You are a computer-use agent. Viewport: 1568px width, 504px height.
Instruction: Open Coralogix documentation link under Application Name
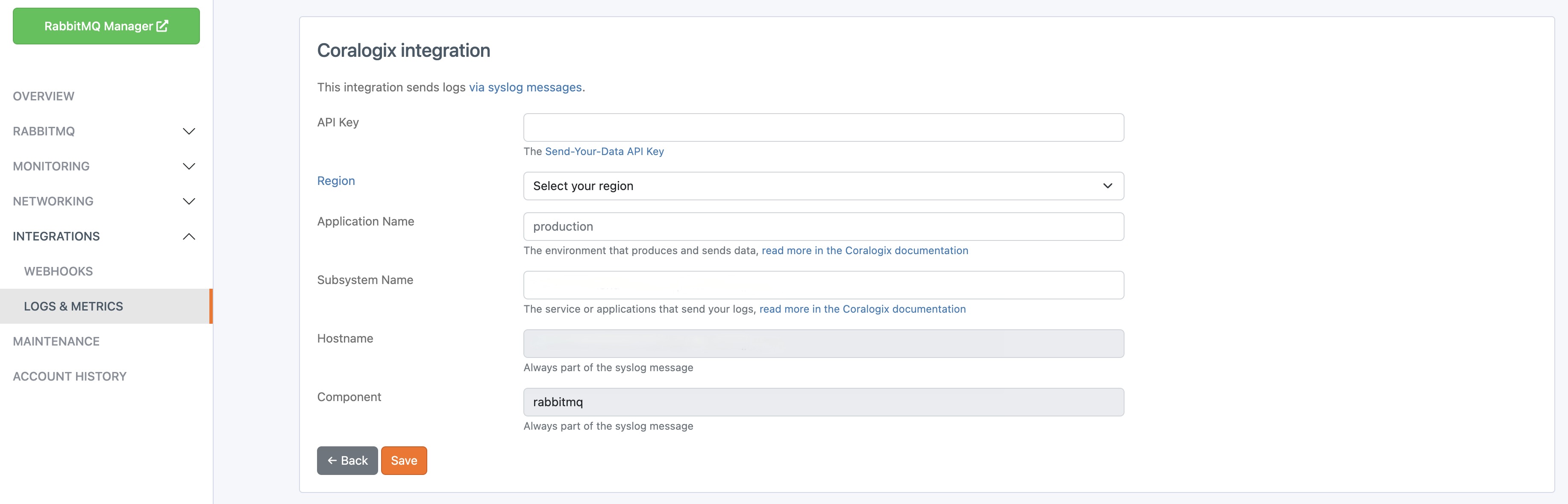[x=865, y=250]
